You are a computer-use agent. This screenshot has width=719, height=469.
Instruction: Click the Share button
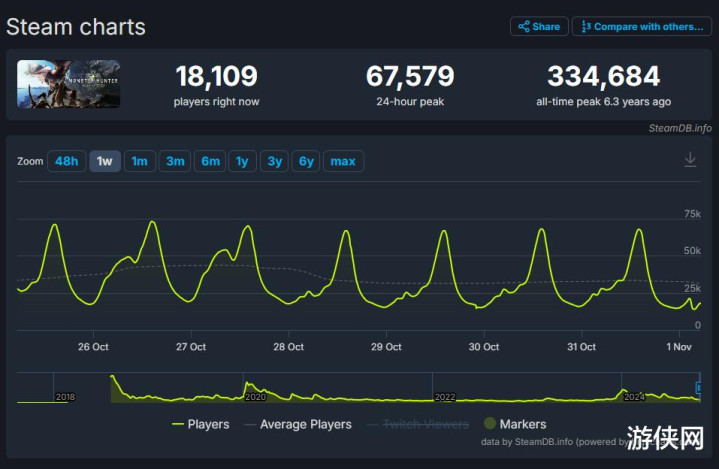point(539,26)
